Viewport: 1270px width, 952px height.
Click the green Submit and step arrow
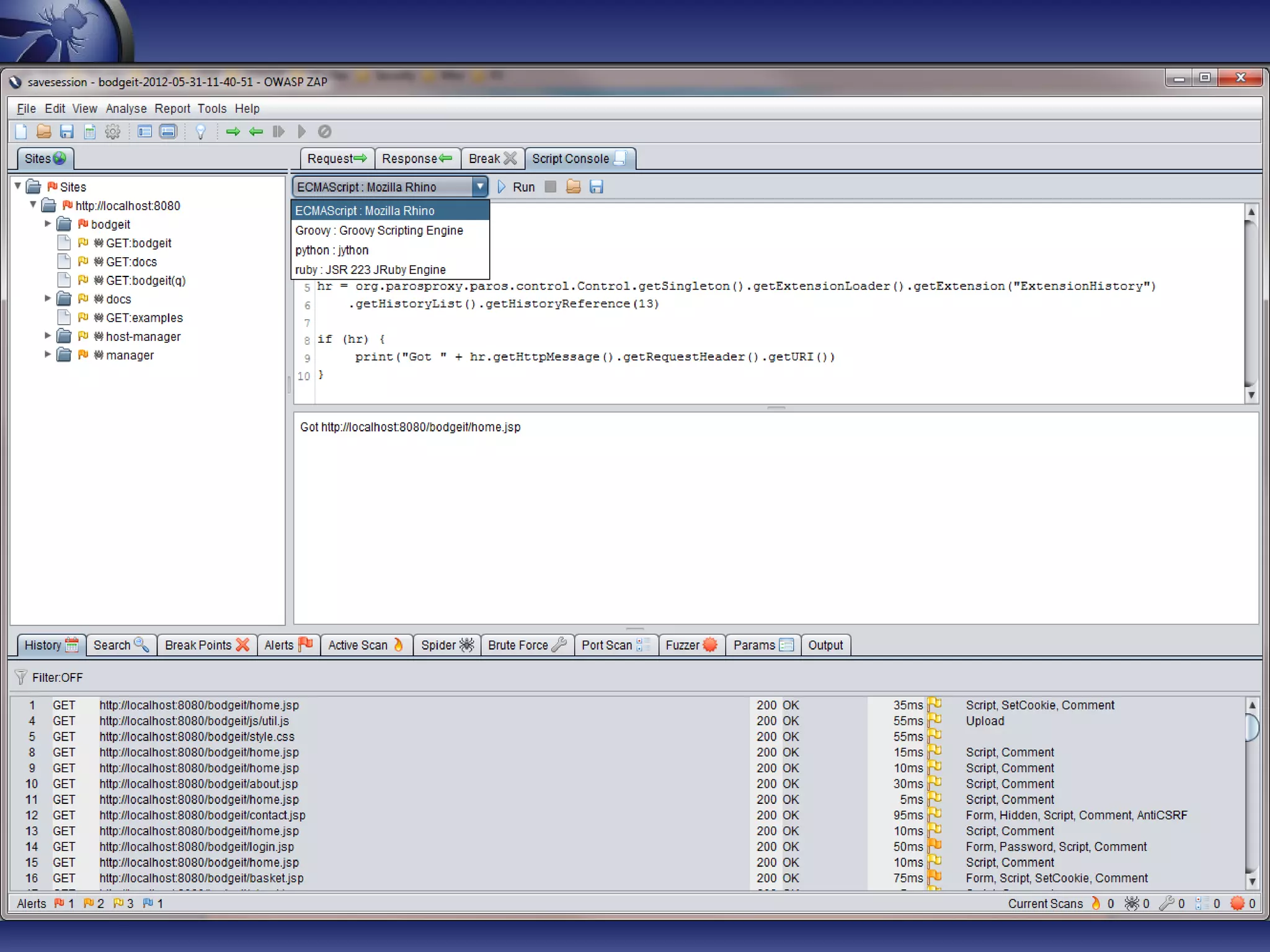[x=233, y=131]
